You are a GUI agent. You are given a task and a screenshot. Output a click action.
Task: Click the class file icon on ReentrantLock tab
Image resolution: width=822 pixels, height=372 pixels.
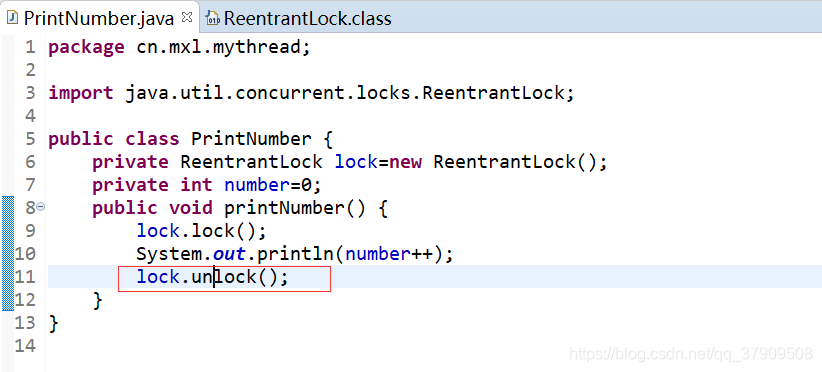[x=213, y=19]
